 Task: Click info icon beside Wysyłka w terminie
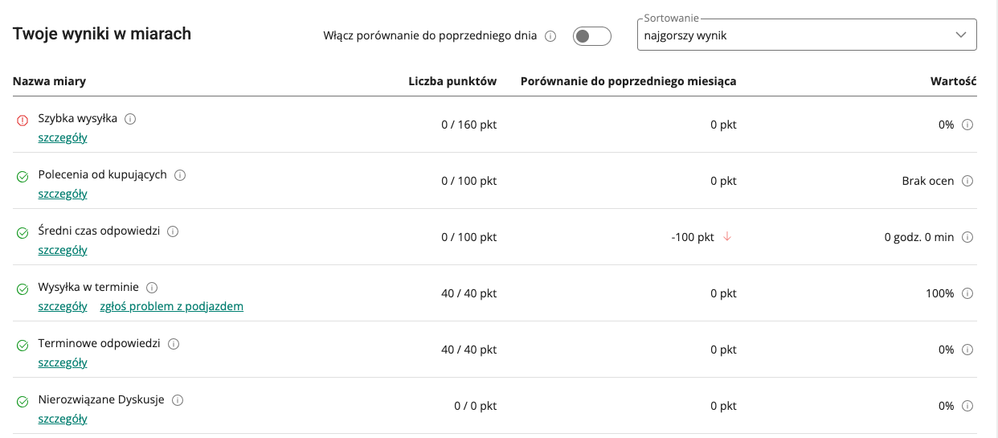152,287
